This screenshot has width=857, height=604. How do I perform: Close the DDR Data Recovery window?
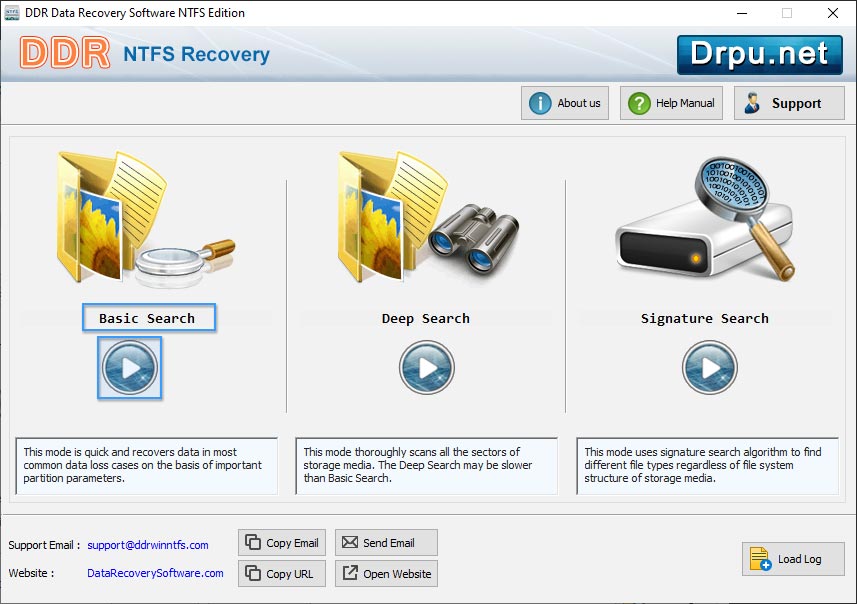(833, 13)
